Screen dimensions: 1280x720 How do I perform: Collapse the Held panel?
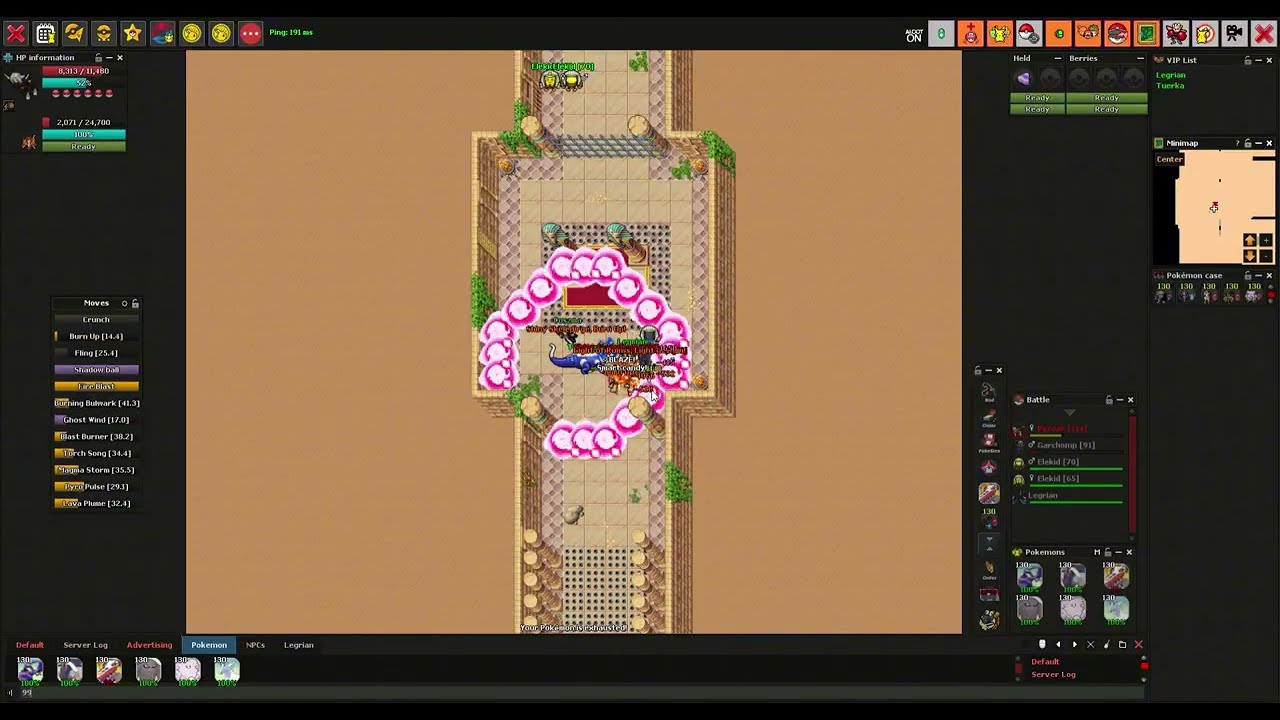click(x=1058, y=58)
